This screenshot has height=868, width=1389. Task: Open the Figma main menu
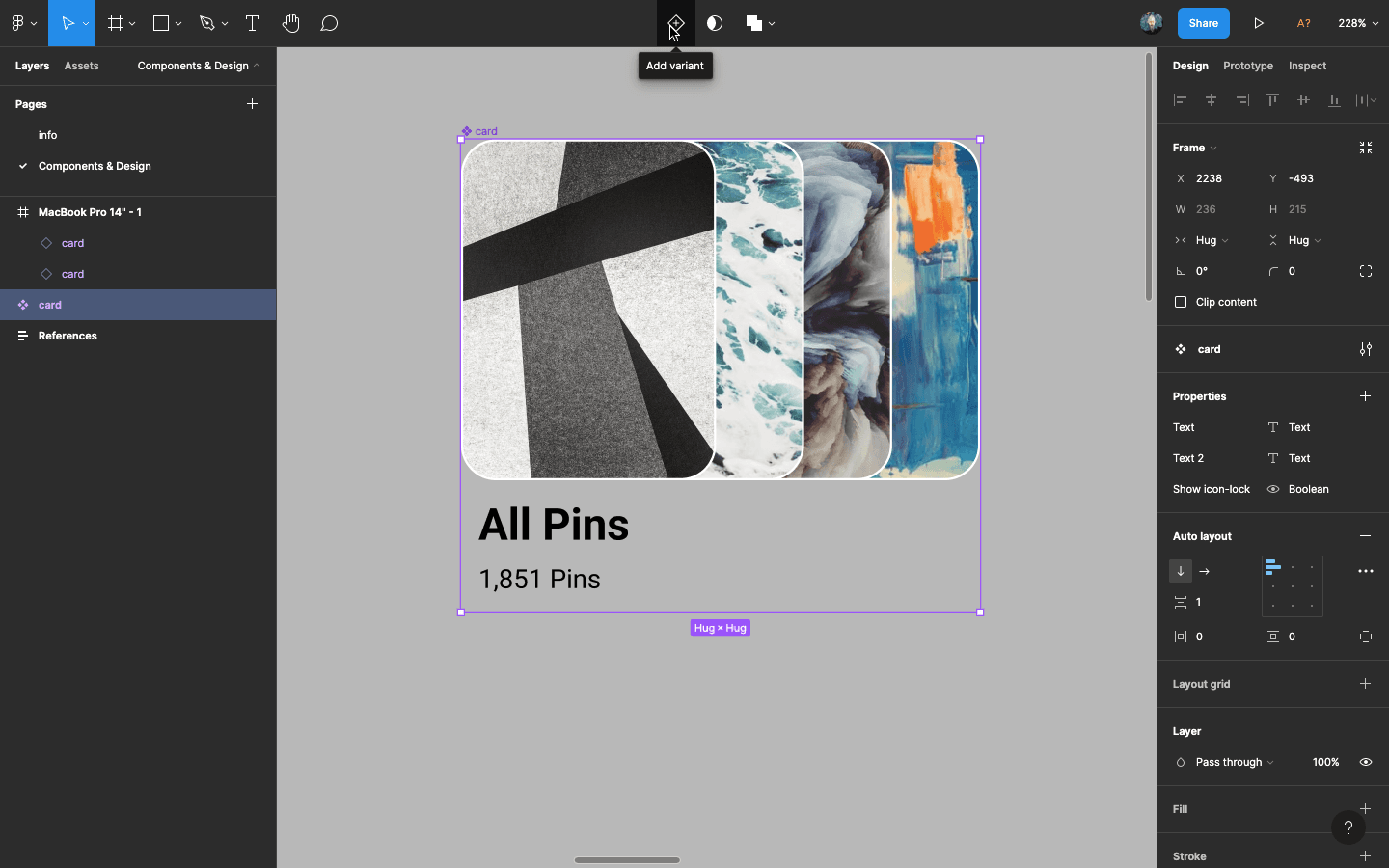(x=23, y=23)
